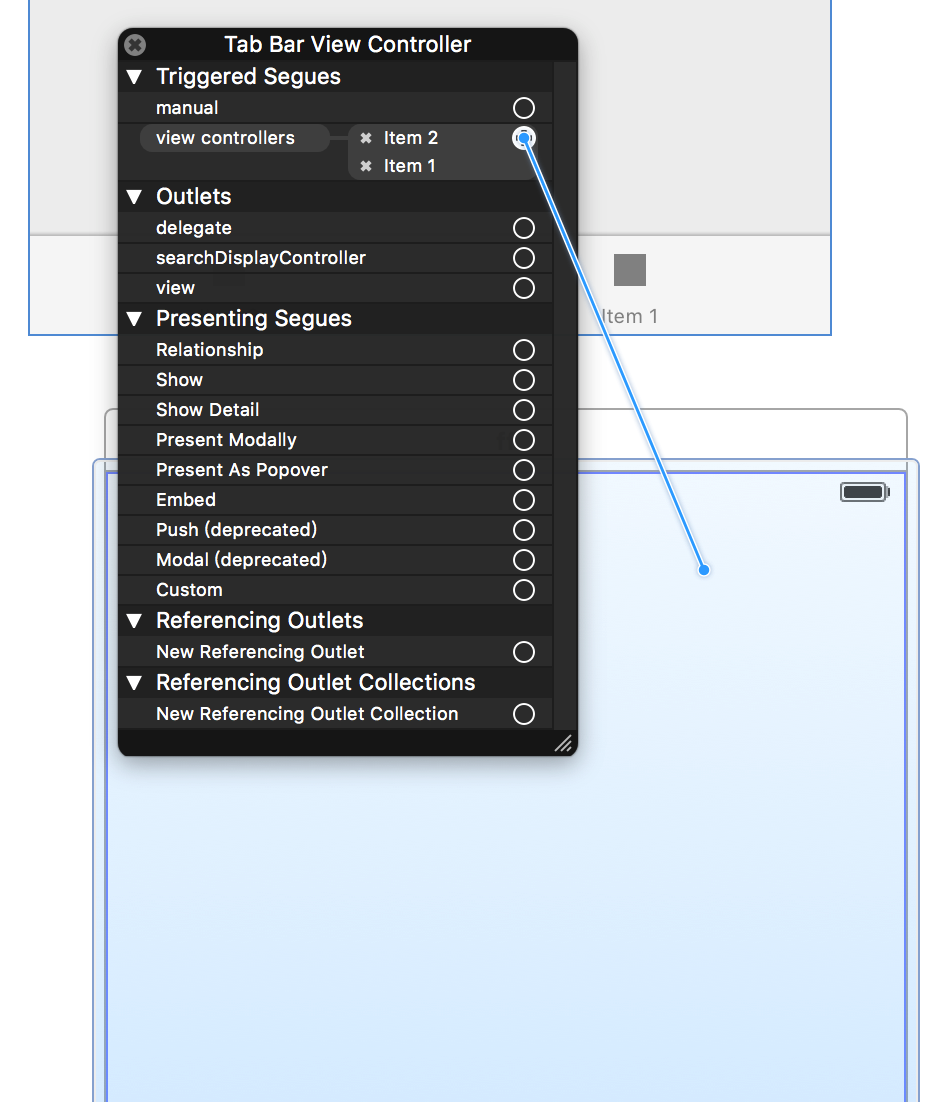This screenshot has height=1102, width=930.
Task: Collapse the Referencing Outlet Collections section
Action: pos(135,683)
